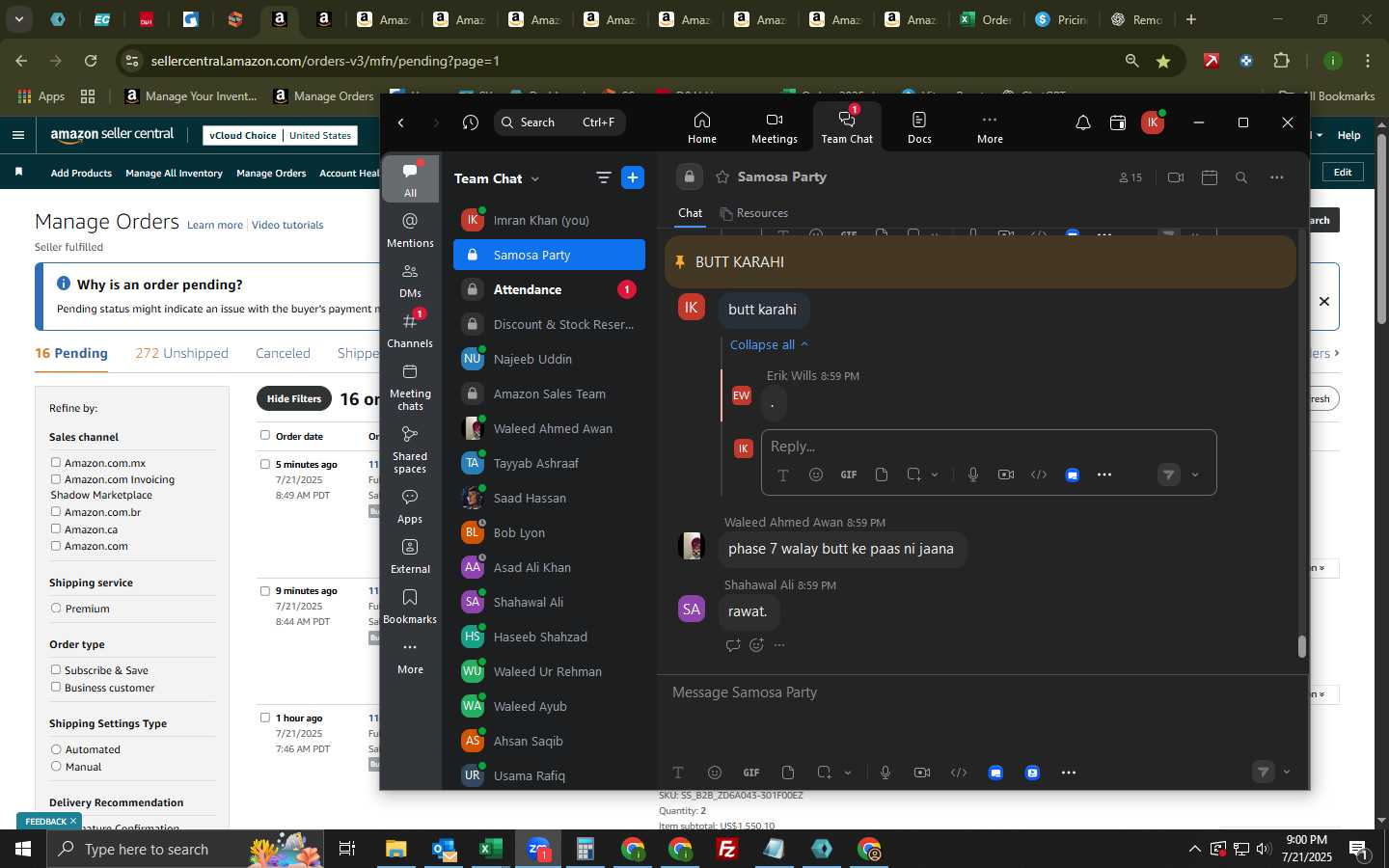Open the Samosa Party members list
1389x868 pixels.
click(x=1130, y=177)
